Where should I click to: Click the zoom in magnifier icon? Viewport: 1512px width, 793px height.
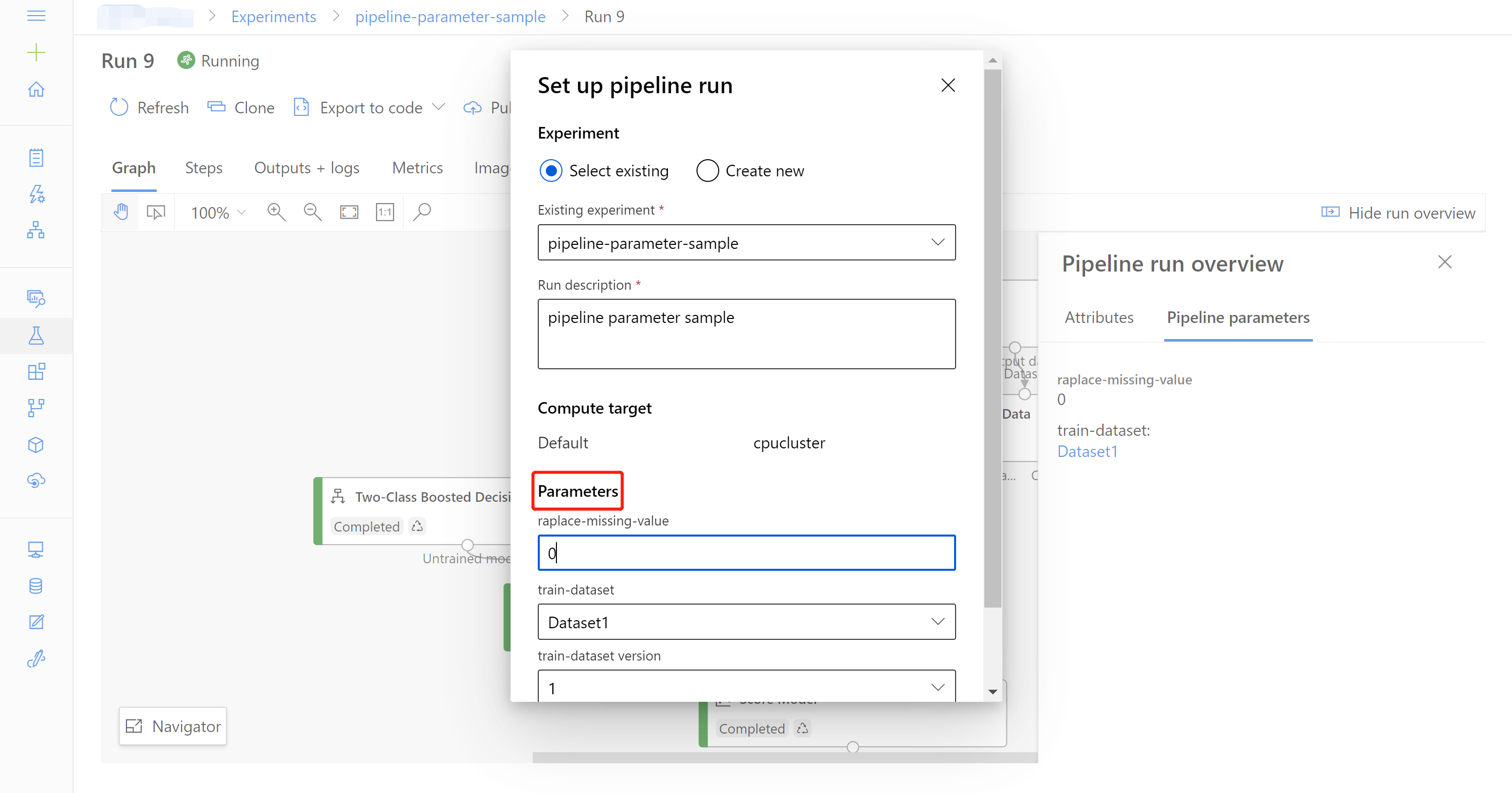277,211
